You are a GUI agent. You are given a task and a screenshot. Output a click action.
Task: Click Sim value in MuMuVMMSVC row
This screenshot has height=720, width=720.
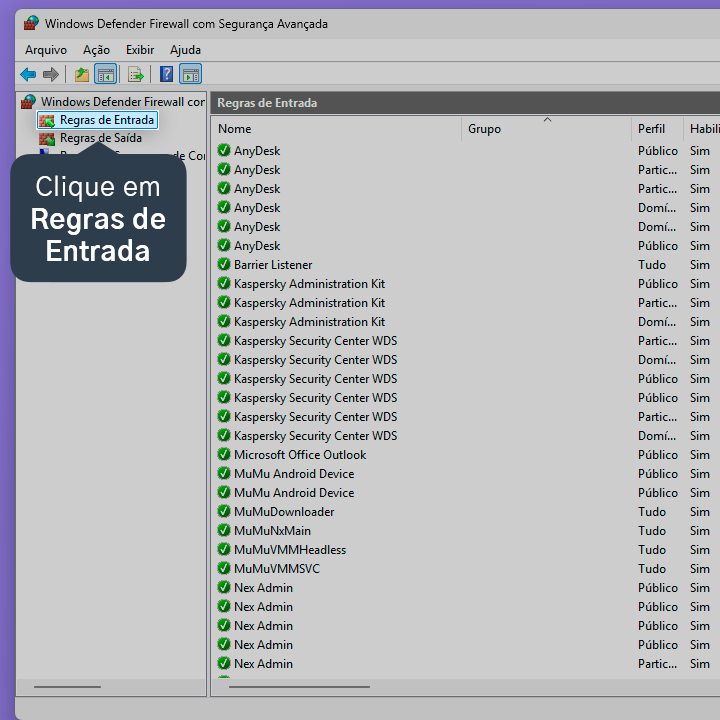pos(699,569)
